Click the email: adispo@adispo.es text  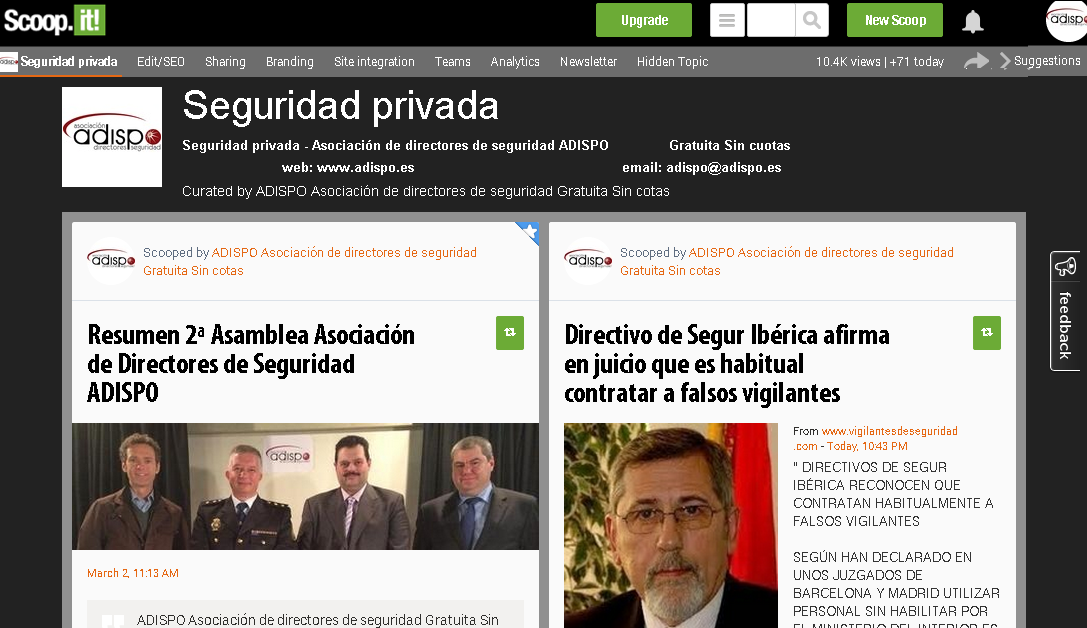[x=702, y=168]
